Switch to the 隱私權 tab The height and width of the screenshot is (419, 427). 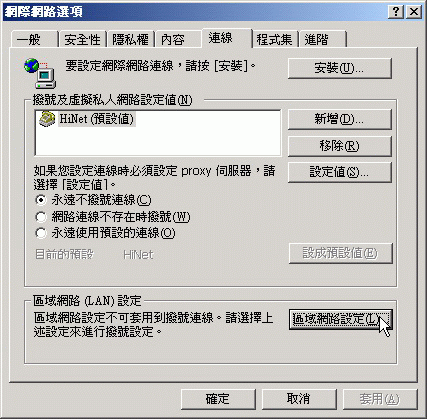click(130, 40)
